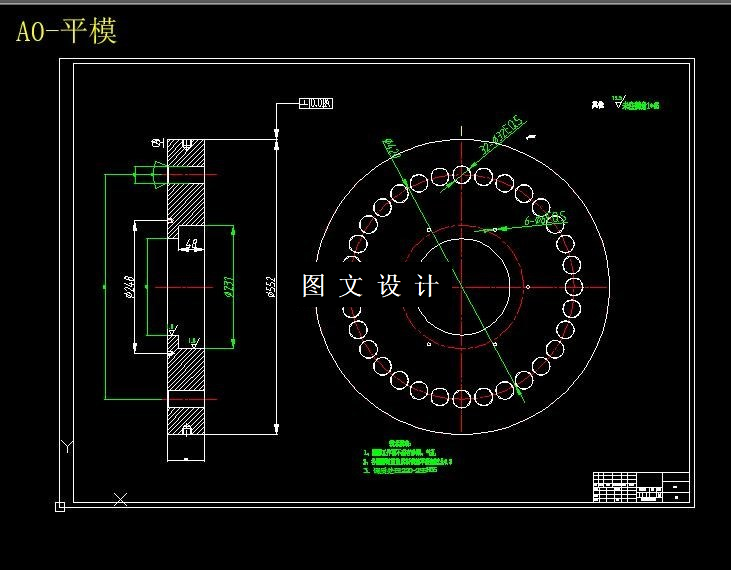Select the third line of technical requirement notes

tap(400, 470)
